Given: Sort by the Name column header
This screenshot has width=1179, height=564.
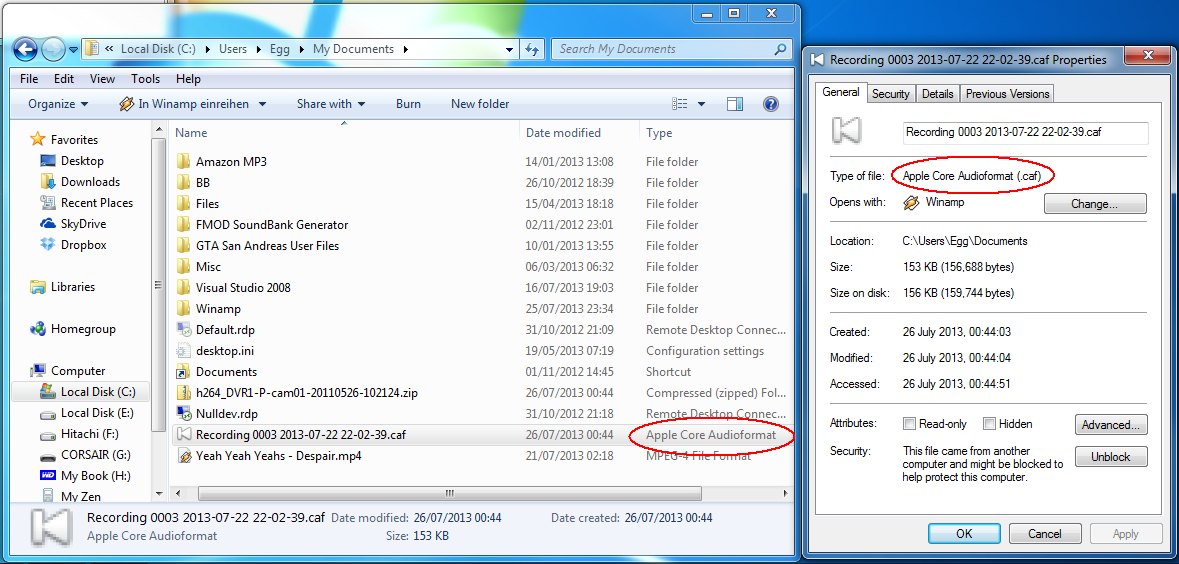Looking at the screenshot, I should click(190, 132).
